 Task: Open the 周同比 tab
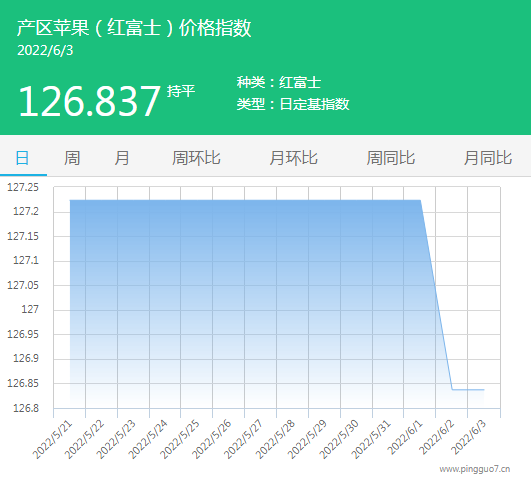[390, 158]
